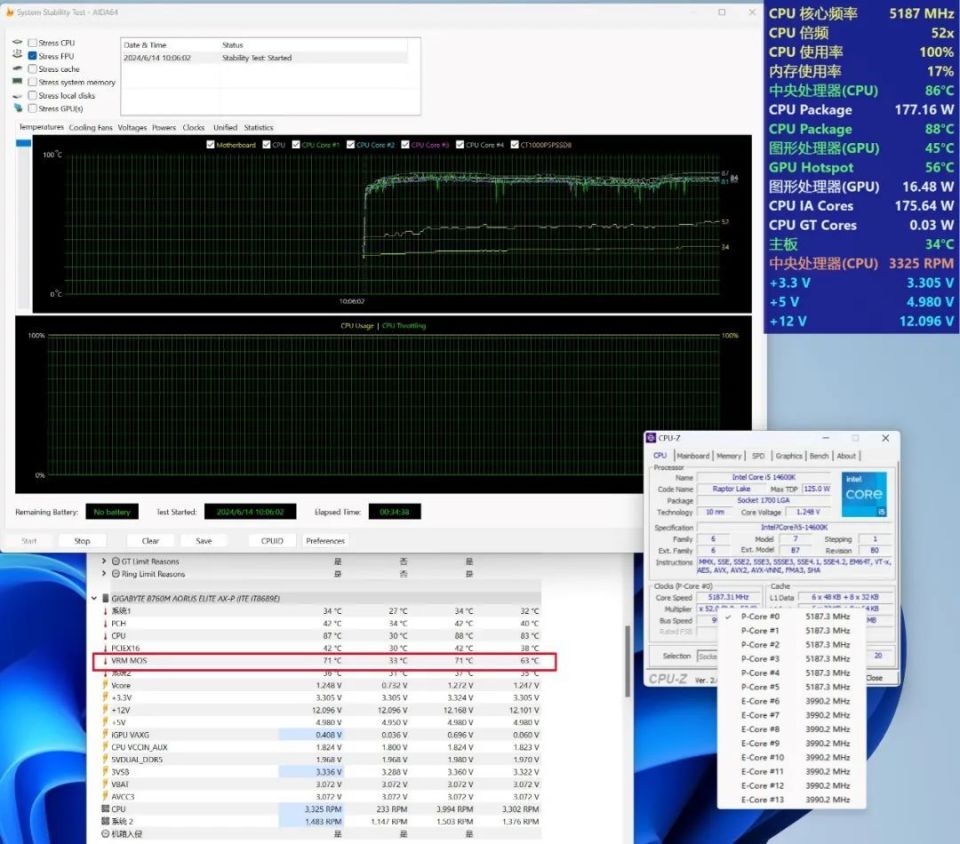
Task: Pick E-Core #13 from the core list
Action: [x=792, y=799]
